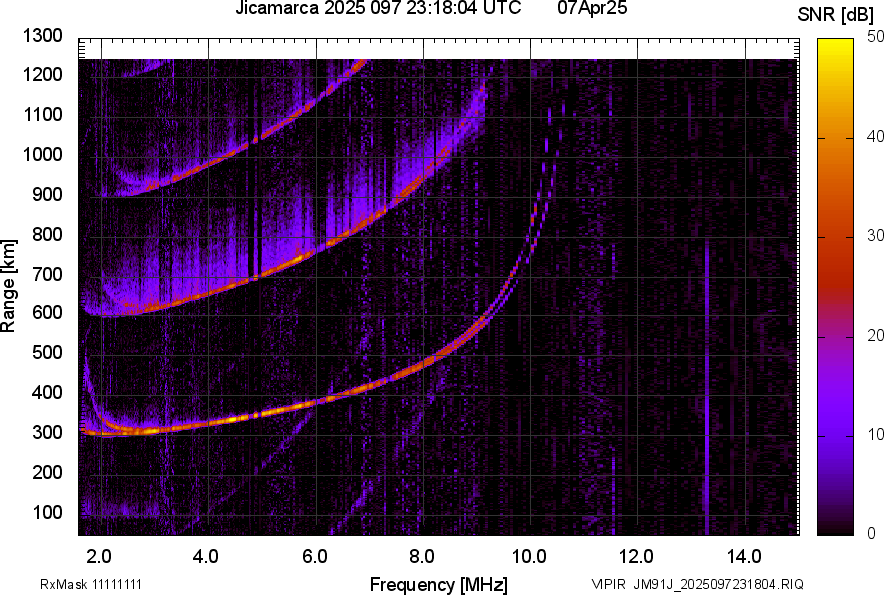Click the range tick label '300'
884x595 pixels.
[47, 433]
